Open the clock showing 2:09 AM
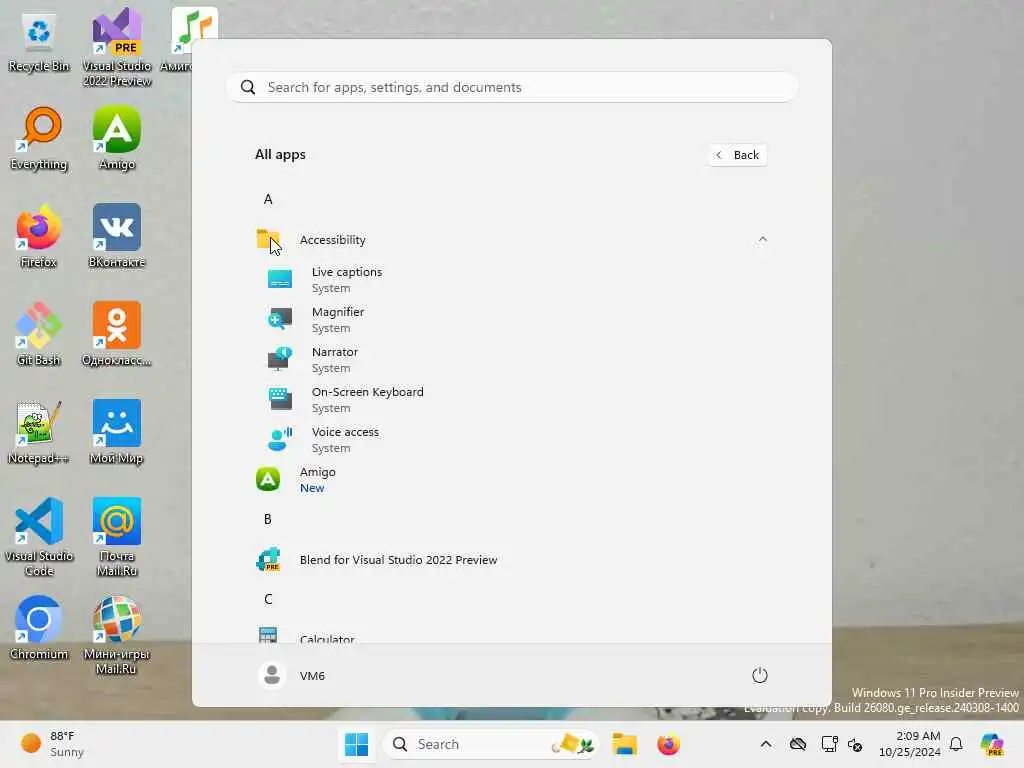The height and width of the screenshot is (768, 1024). [909, 744]
